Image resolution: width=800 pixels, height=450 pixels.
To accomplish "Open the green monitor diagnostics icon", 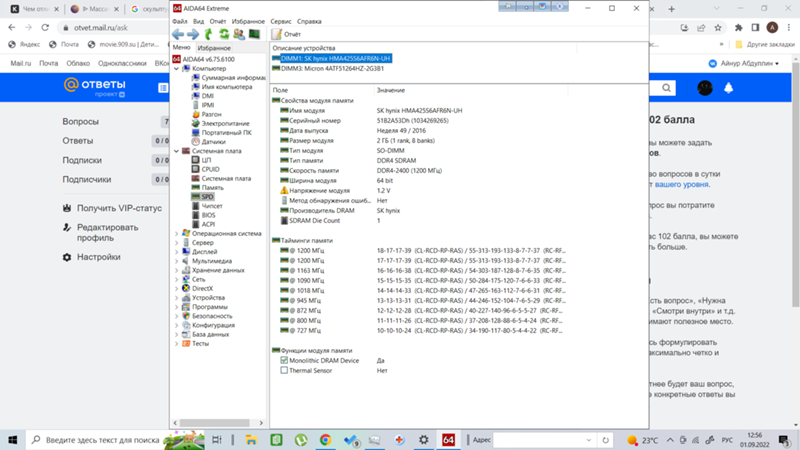I will [254, 34].
